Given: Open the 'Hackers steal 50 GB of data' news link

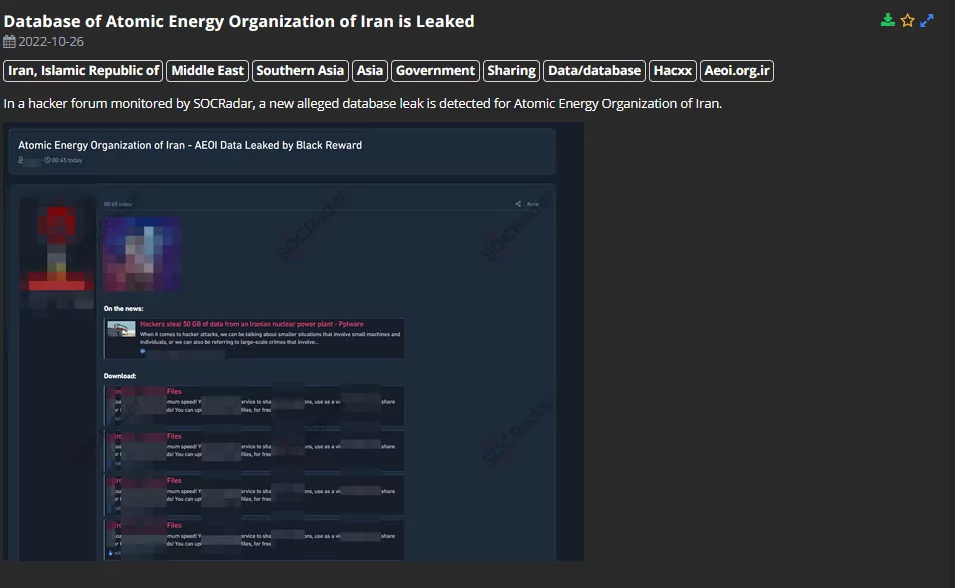Looking at the screenshot, I should coord(252,324).
